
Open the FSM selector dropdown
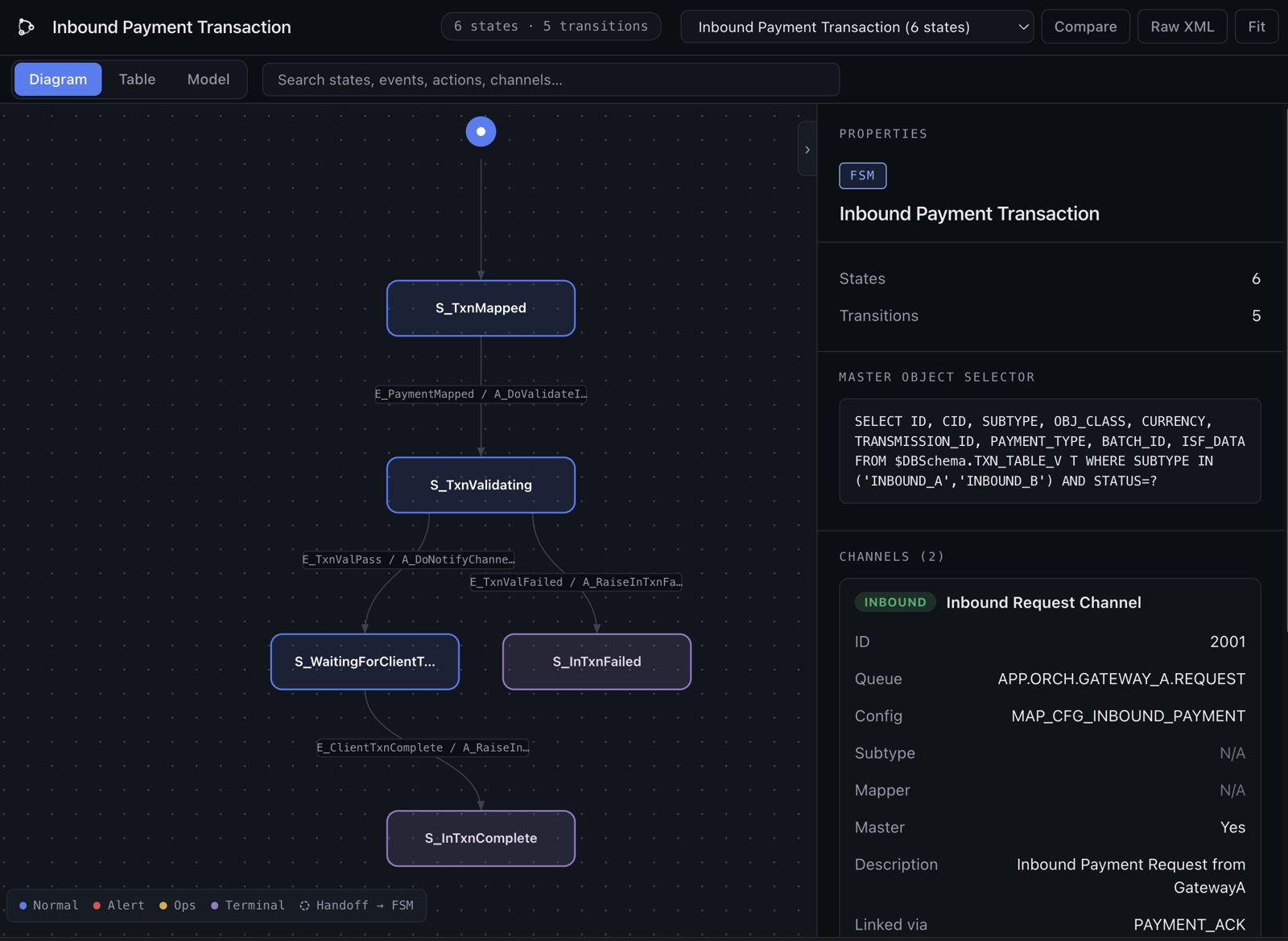(857, 27)
